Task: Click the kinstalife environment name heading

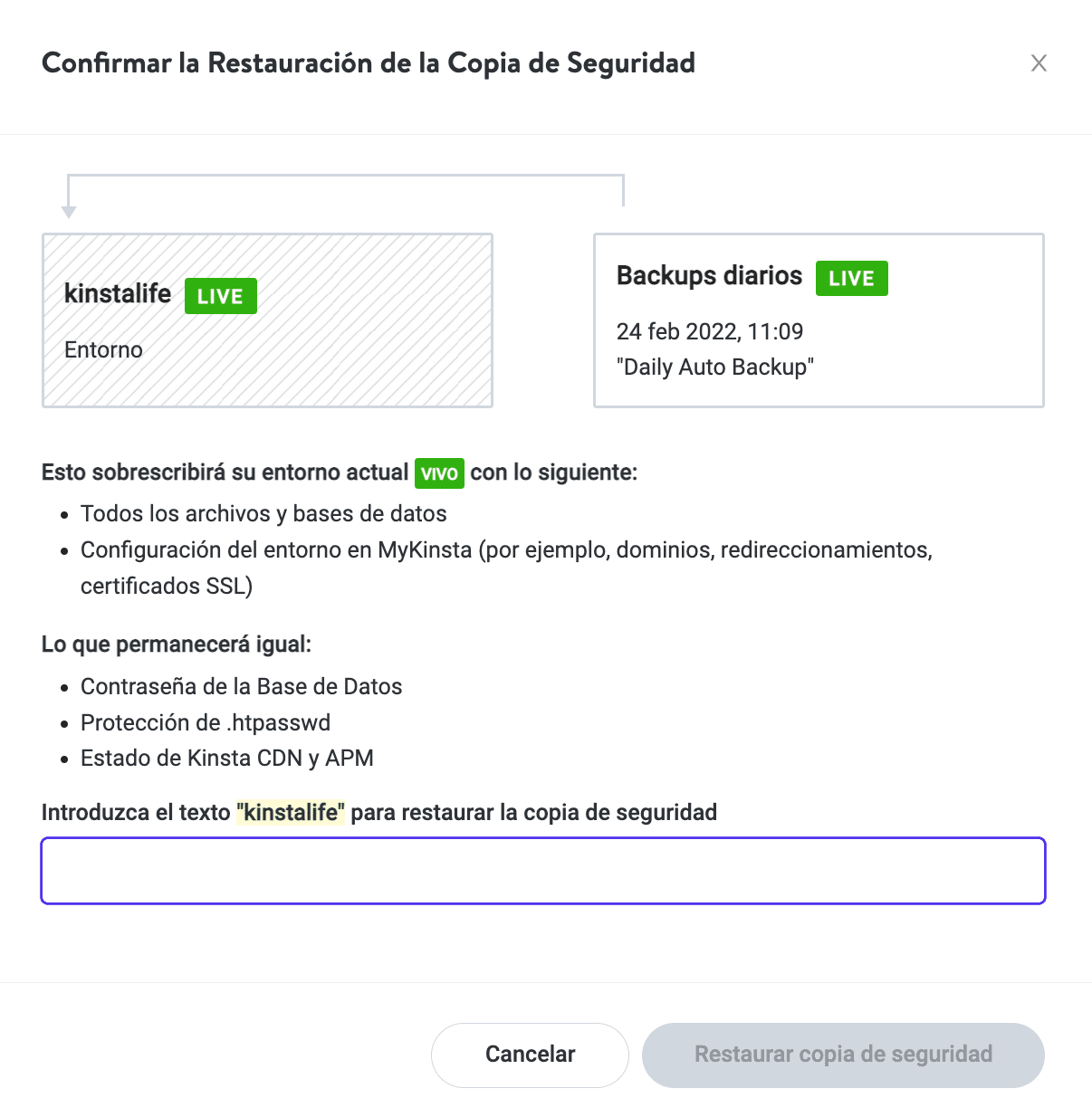Action: pyautogui.click(x=118, y=293)
